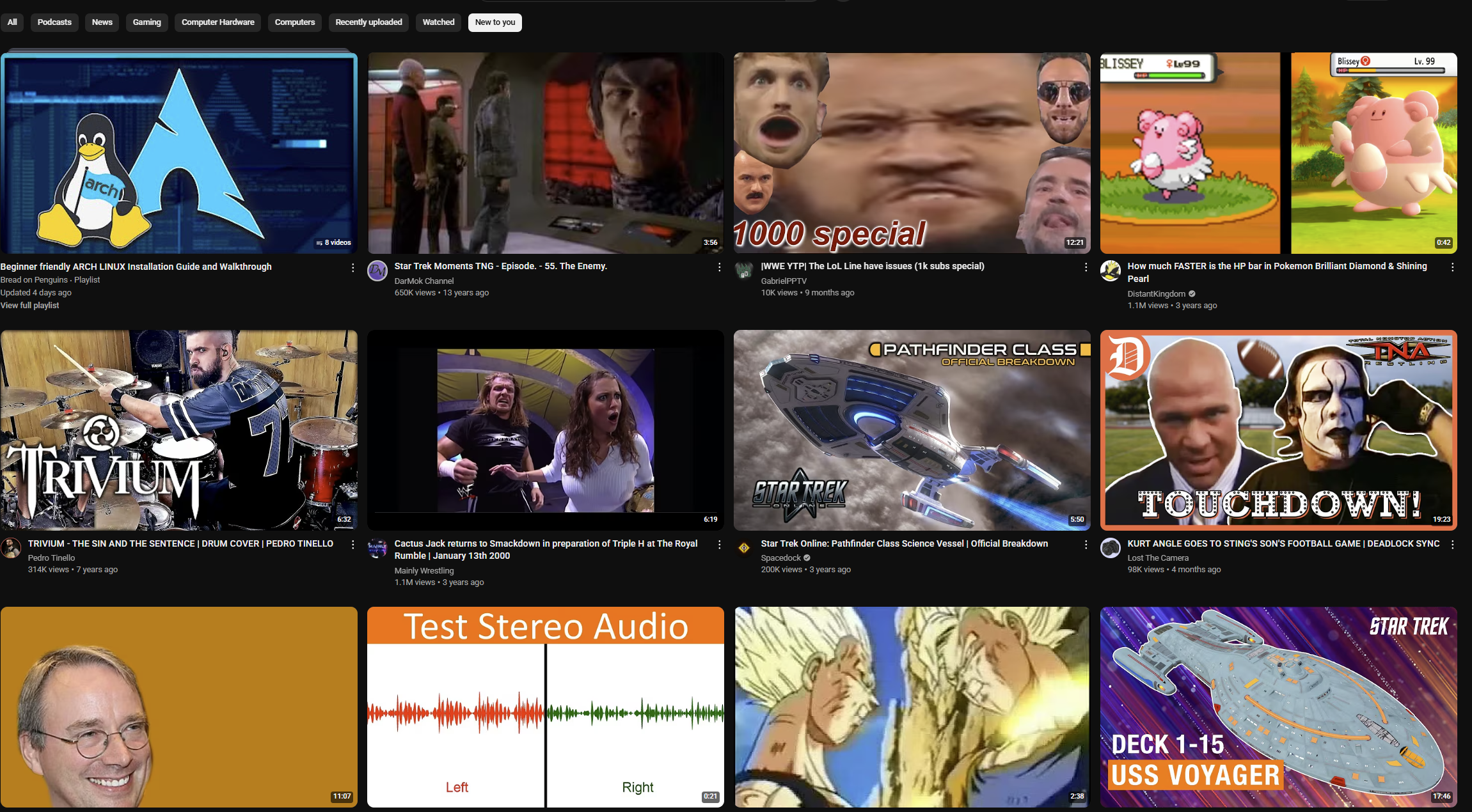Open DarMok Channel name link
This screenshot has height=812, width=1472.
tap(423, 281)
